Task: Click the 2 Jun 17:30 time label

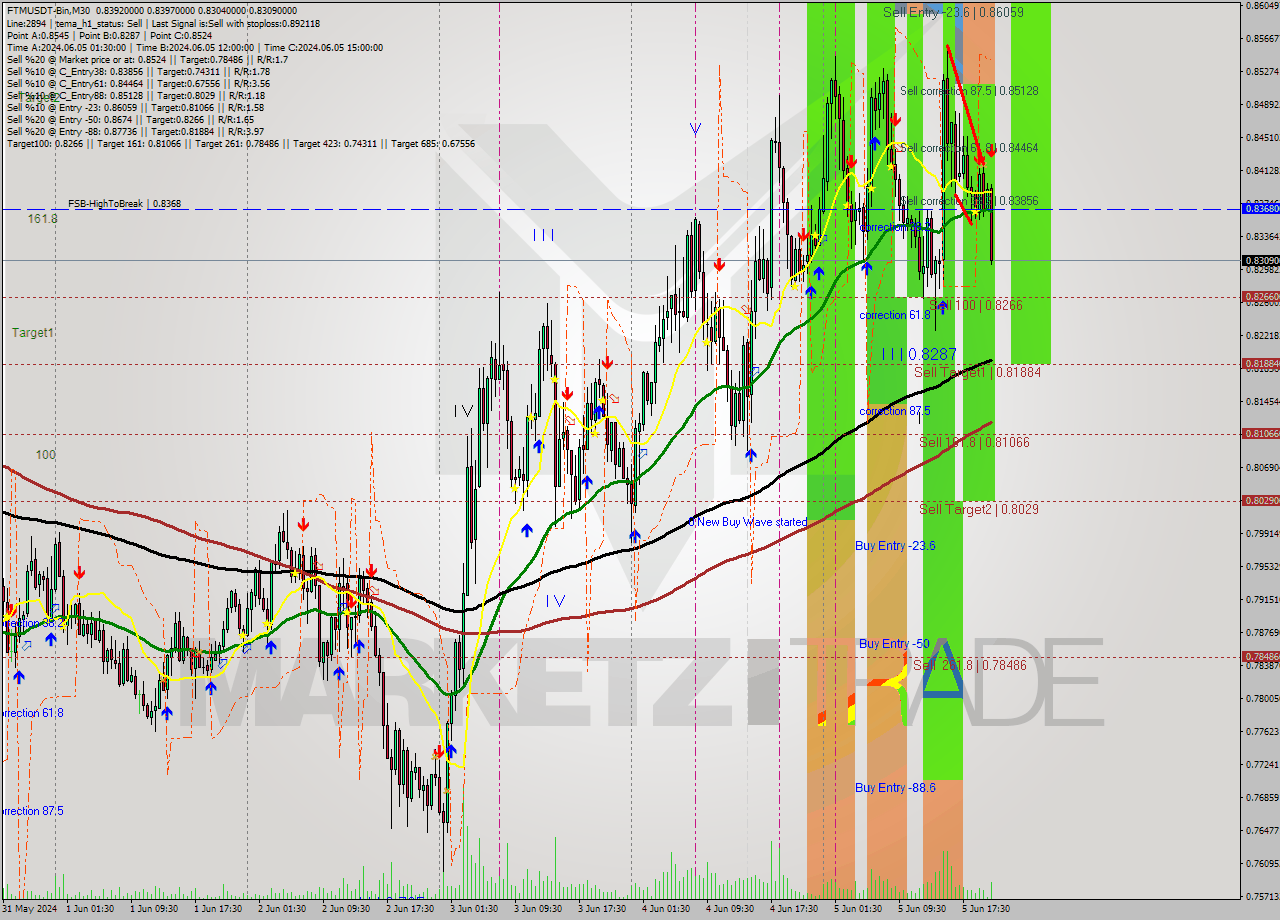Action: 411,909
